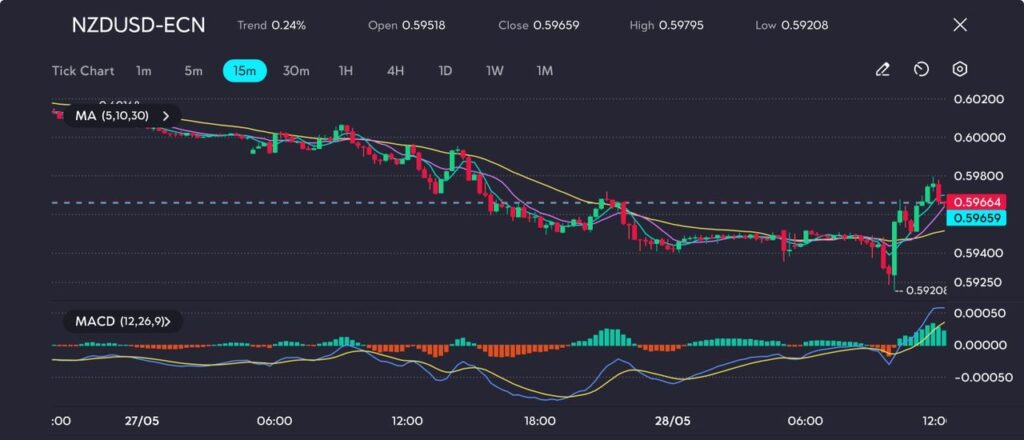The height and width of the screenshot is (440, 1024).
Task: Click the highlighted 15m timeframe
Action: (x=244, y=71)
